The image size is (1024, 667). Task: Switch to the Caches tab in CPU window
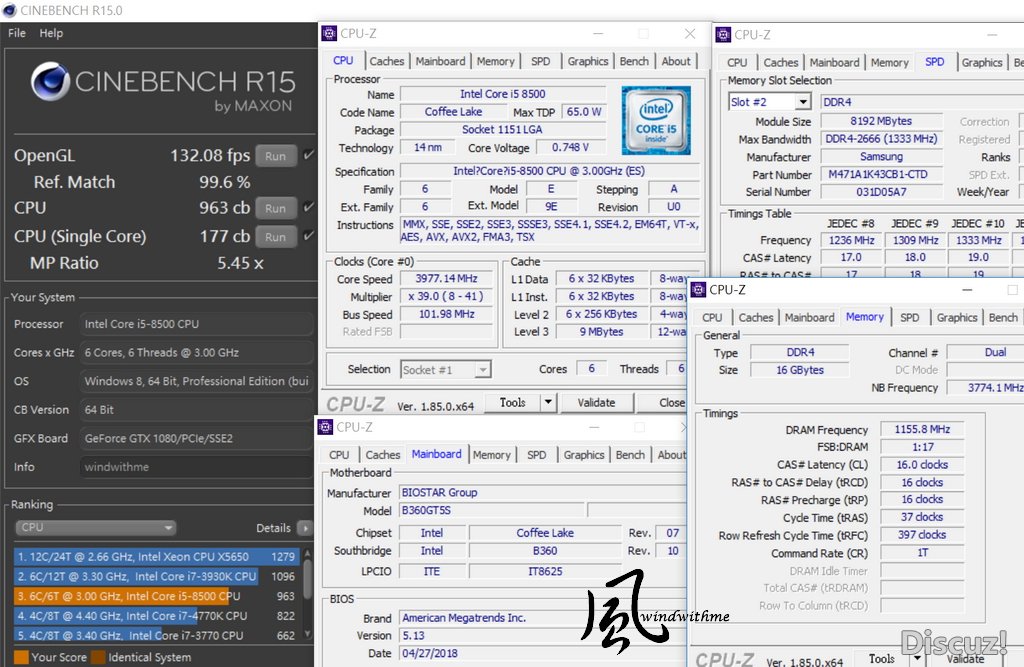pos(387,61)
